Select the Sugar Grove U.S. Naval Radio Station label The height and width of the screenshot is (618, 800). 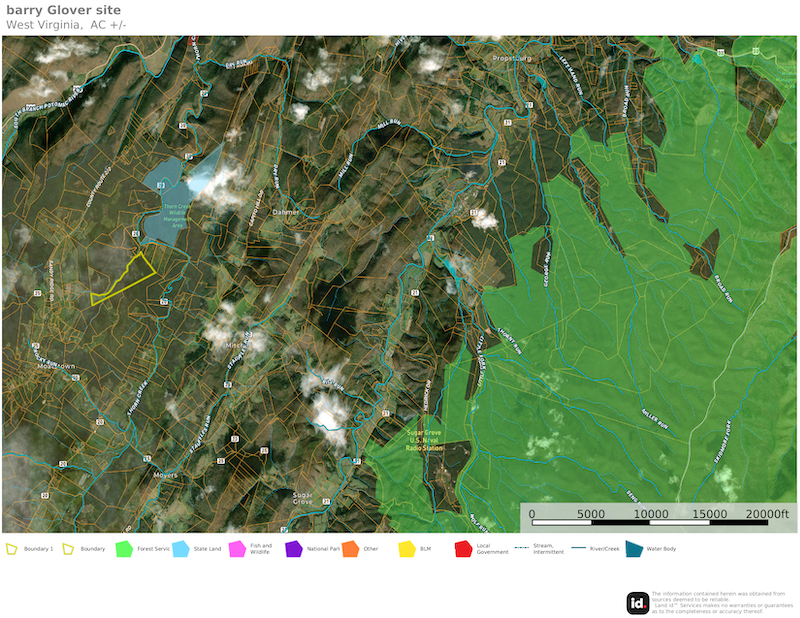click(424, 441)
